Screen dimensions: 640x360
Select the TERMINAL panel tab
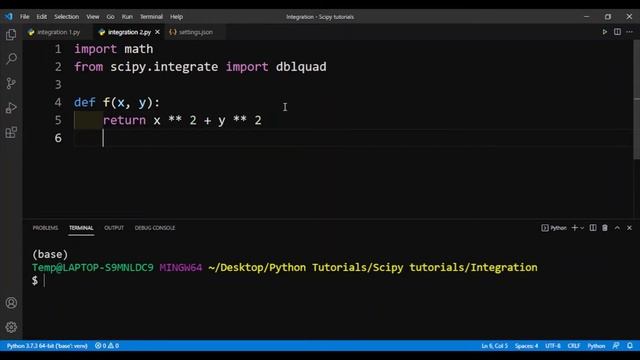(x=81, y=228)
